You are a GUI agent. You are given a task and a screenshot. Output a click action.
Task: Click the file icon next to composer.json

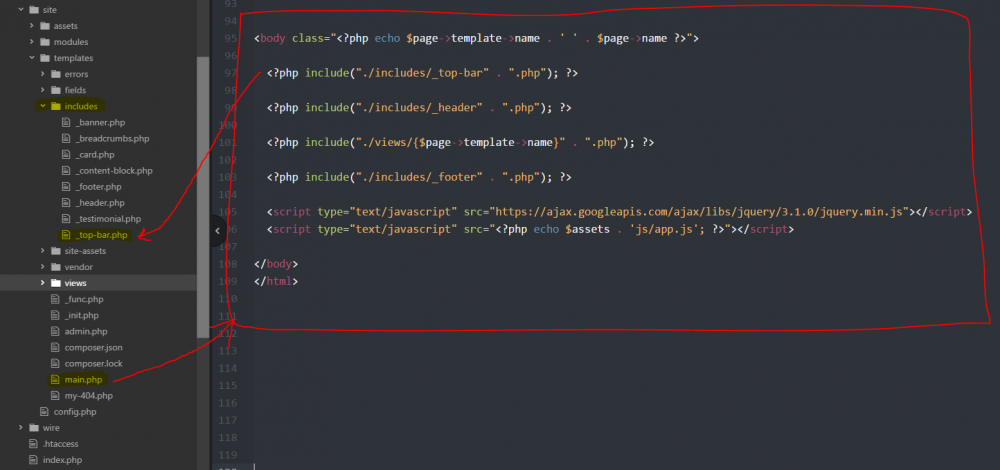click(x=55, y=347)
